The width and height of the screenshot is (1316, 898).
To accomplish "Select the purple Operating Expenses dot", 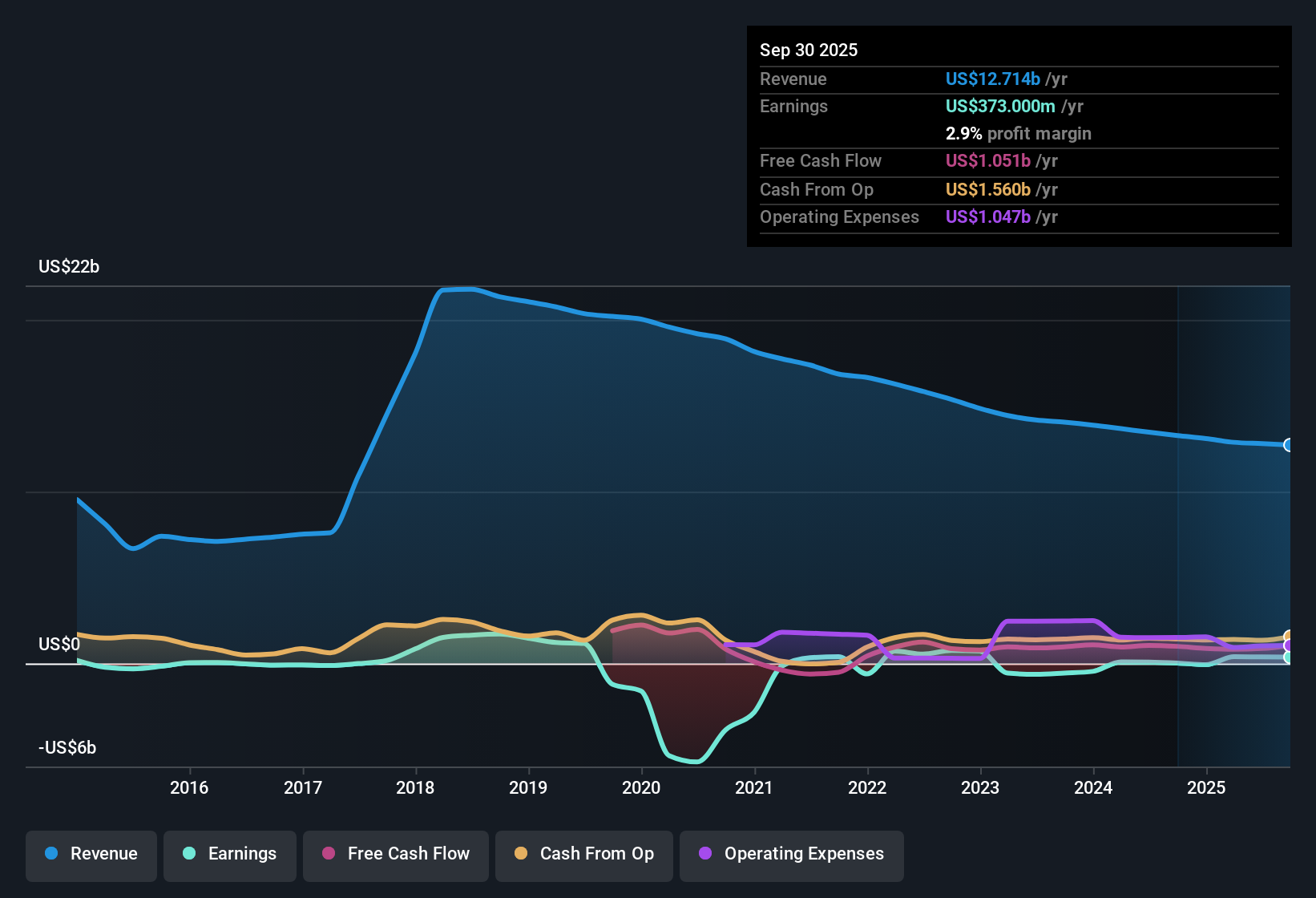I will (x=704, y=854).
